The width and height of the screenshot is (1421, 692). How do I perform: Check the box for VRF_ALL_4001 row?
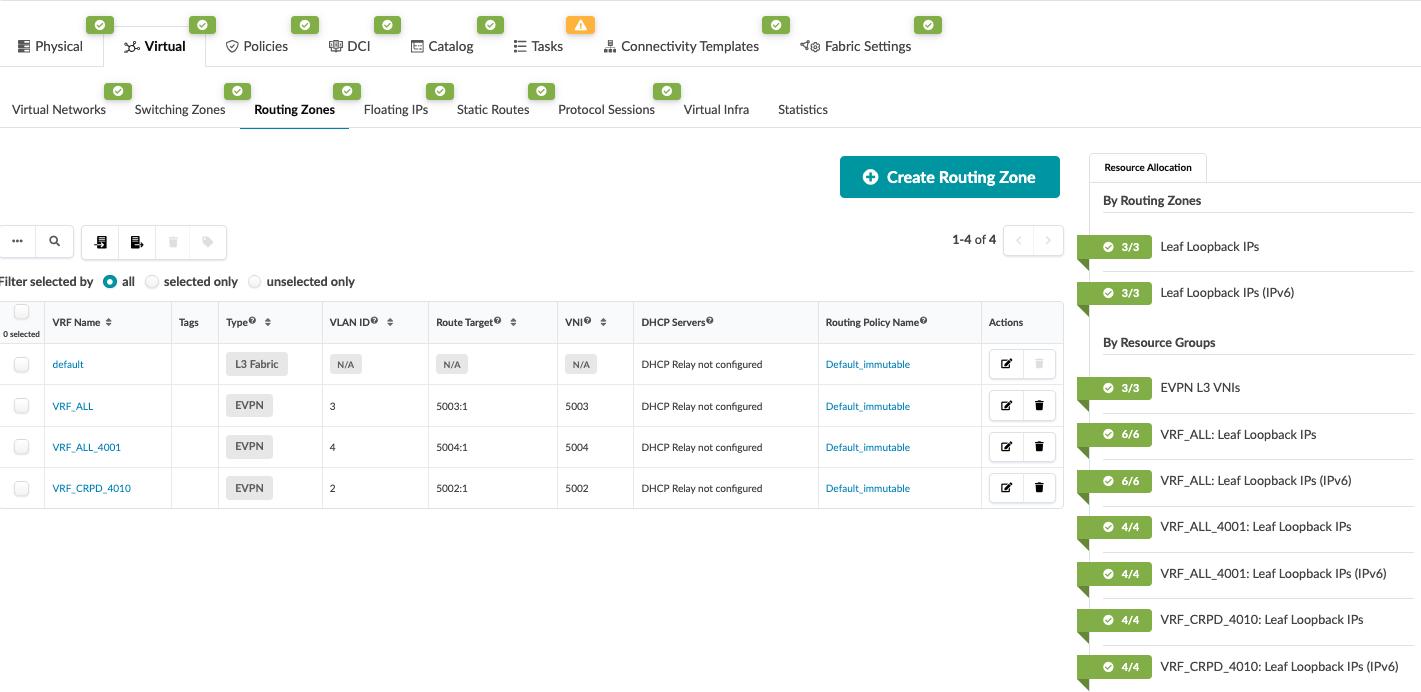coord(21,447)
